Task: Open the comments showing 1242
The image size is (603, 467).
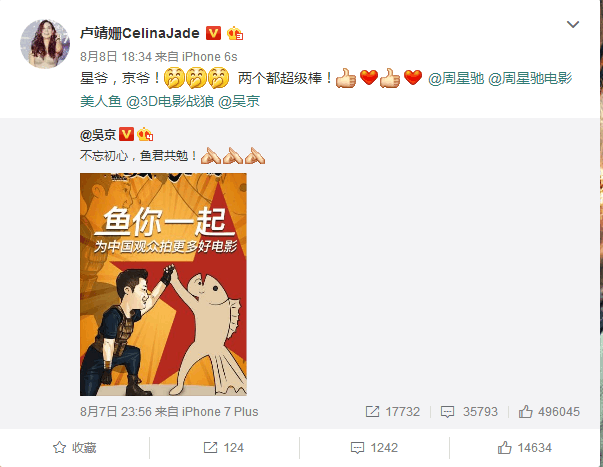Action: (x=374, y=448)
